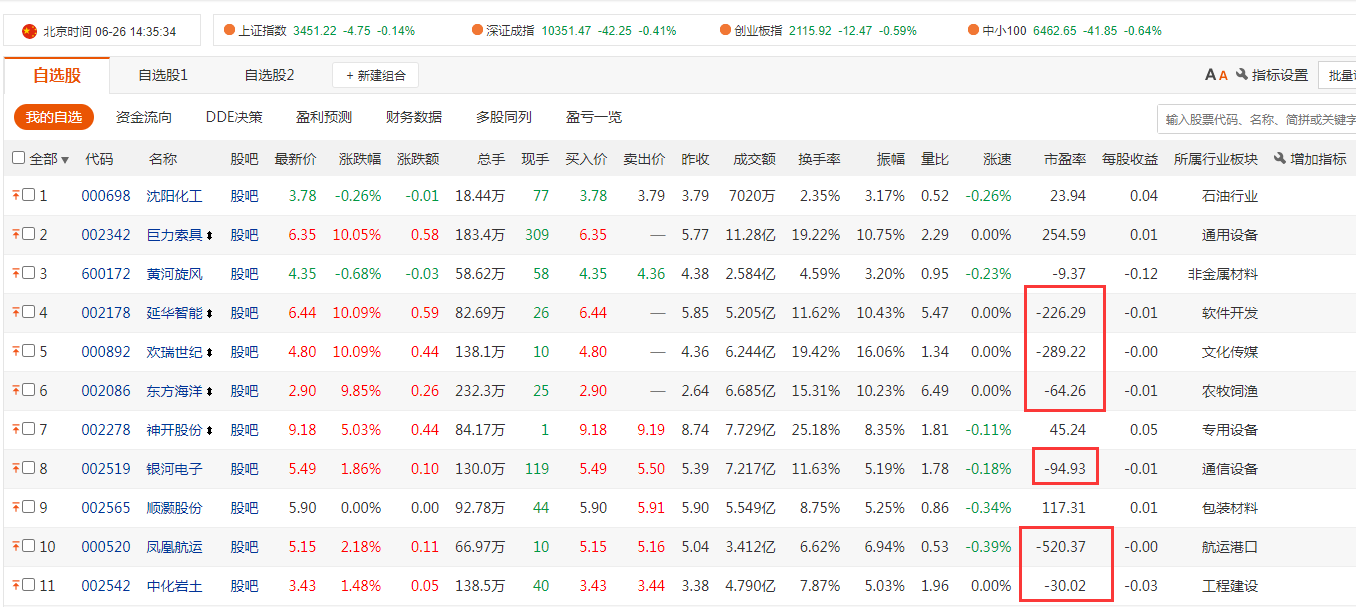Pin 凤凰航运 row to top
This screenshot has height=607, width=1356.
[x=16, y=546]
